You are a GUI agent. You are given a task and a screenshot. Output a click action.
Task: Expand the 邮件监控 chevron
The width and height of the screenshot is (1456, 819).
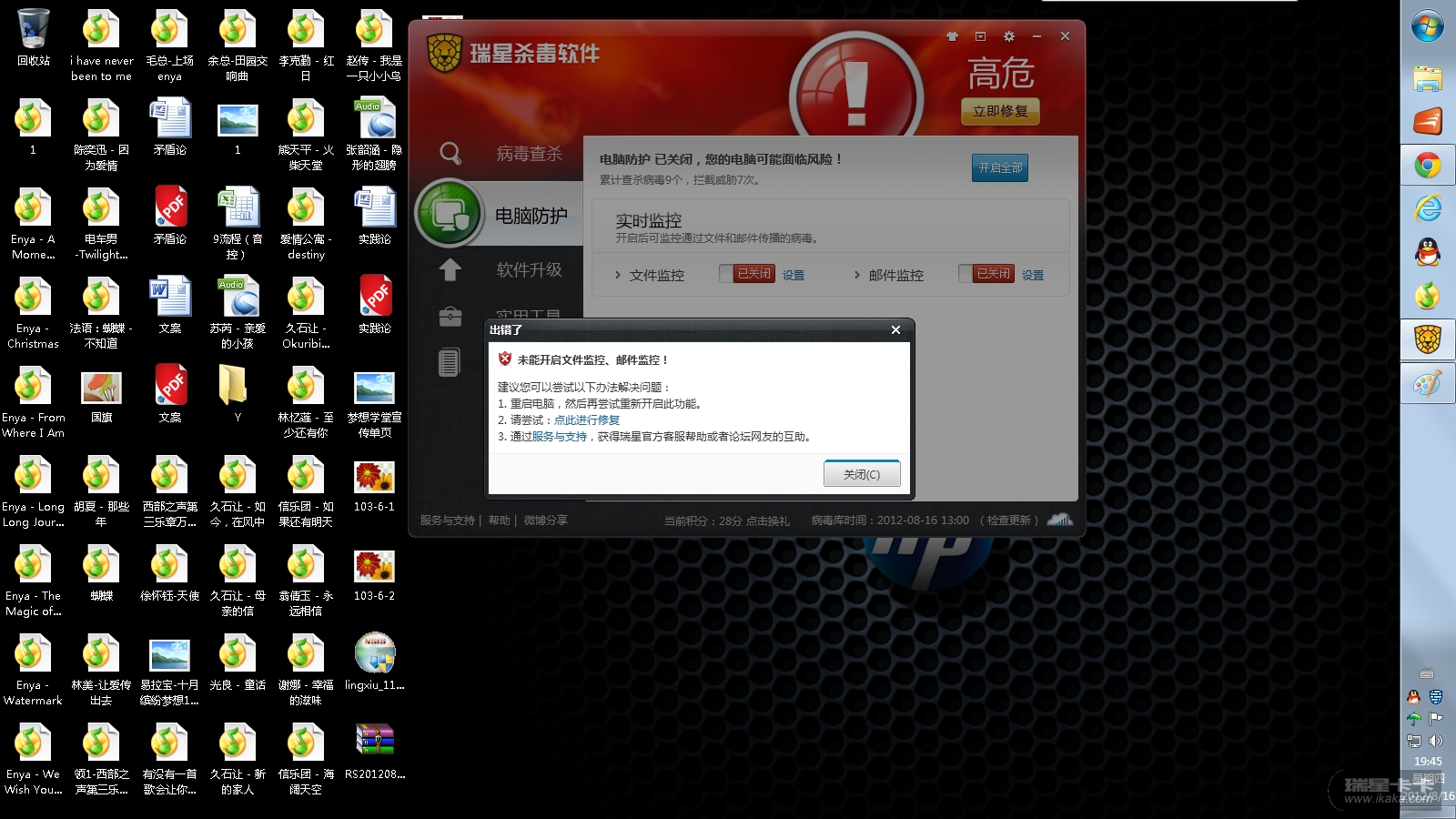[x=856, y=275]
